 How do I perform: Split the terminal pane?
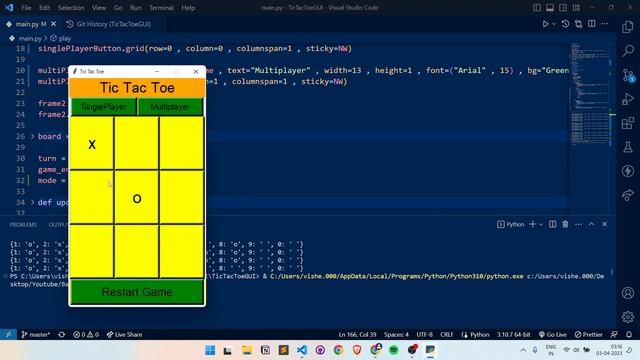tap(552, 224)
